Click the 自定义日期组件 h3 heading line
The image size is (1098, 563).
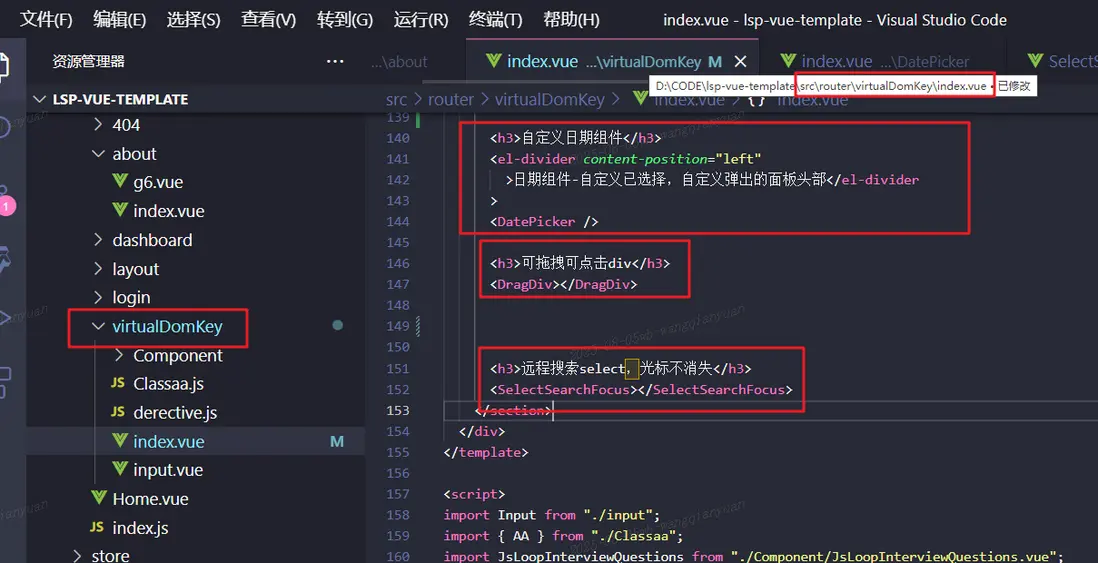click(576, 138)
